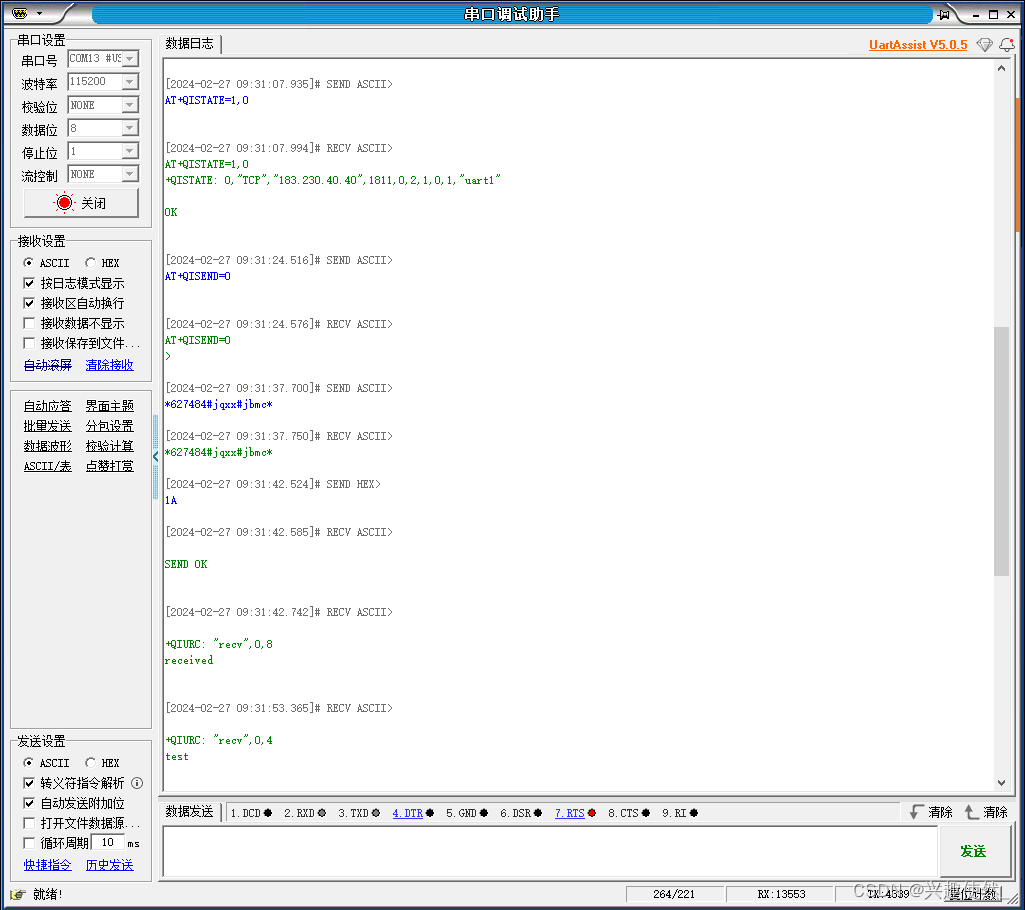The height and width of the screenshot is (910, 1025).
Task: Enable 接收数据不显示 checkbox
Action: pyautogui.click(x=29, y=323)
